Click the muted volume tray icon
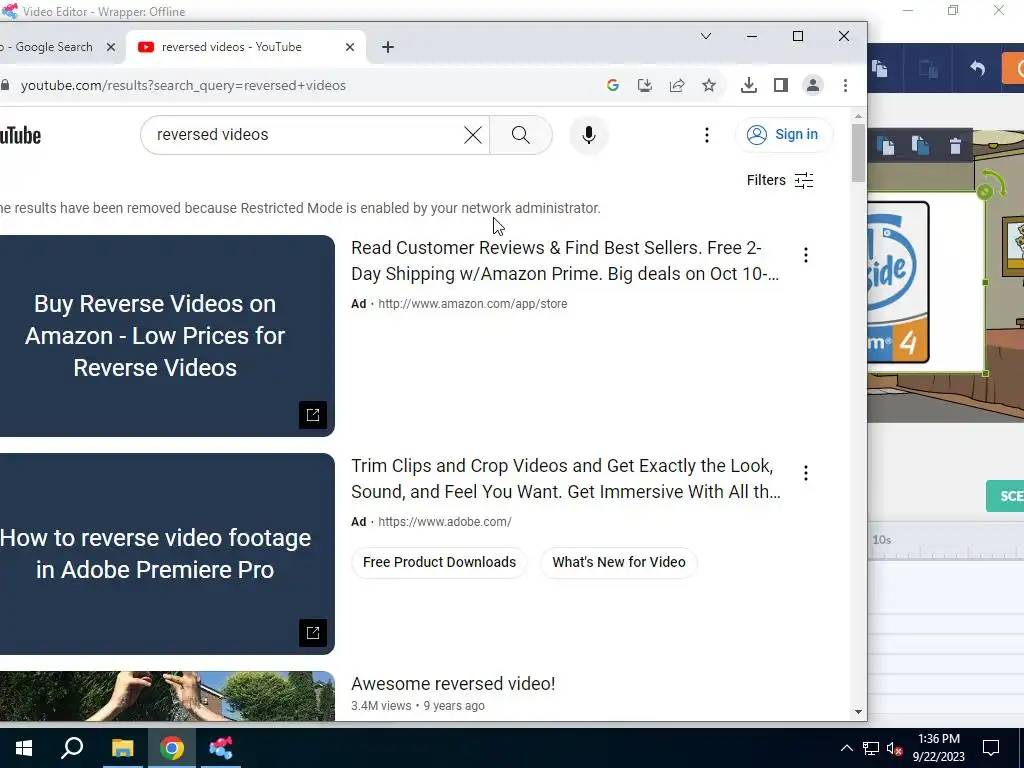This screenshot has height=768, width=1024. coord(895,748)
